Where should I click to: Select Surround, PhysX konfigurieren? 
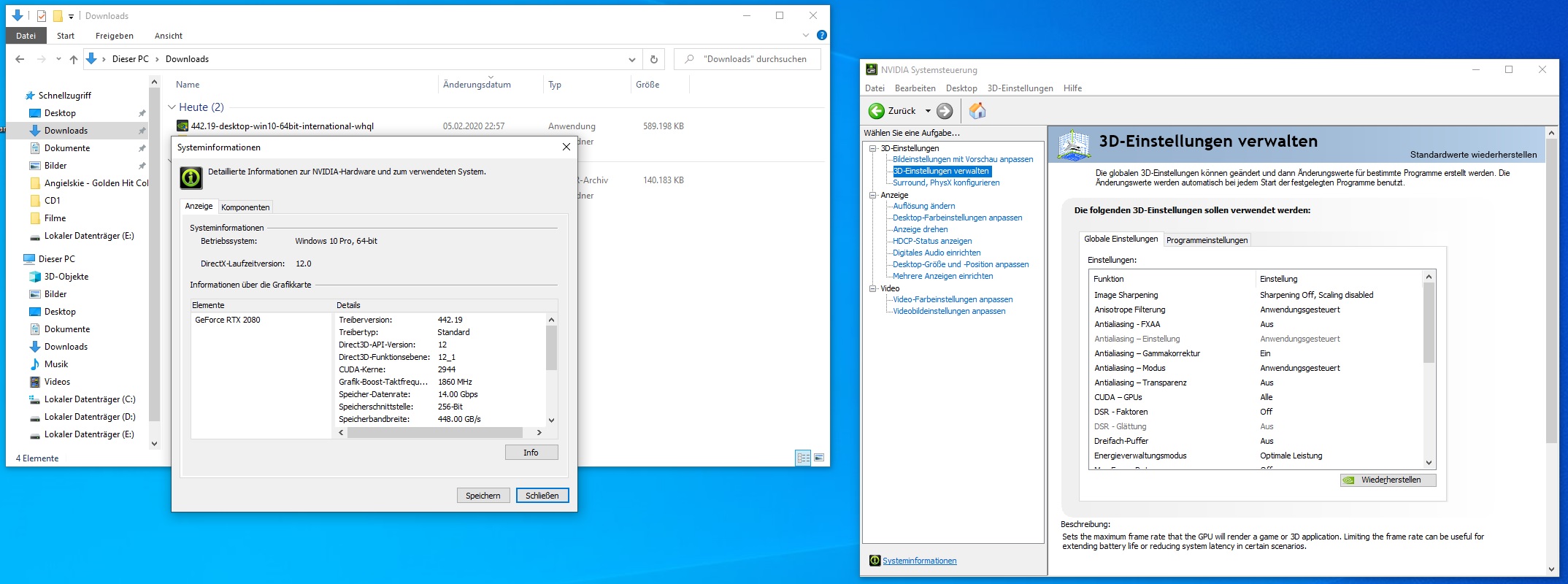pos(946,182)
